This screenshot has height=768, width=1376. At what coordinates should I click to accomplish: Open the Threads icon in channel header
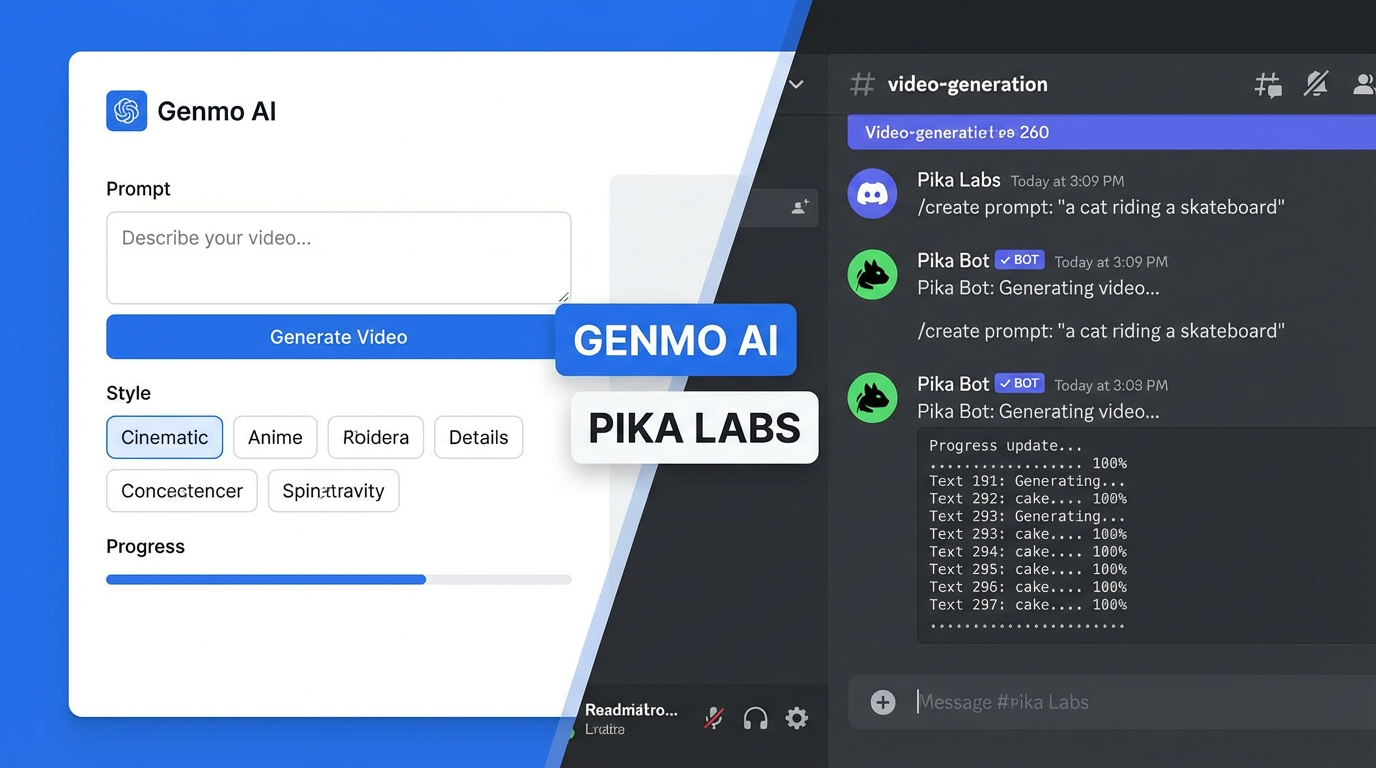[1268, 85]
